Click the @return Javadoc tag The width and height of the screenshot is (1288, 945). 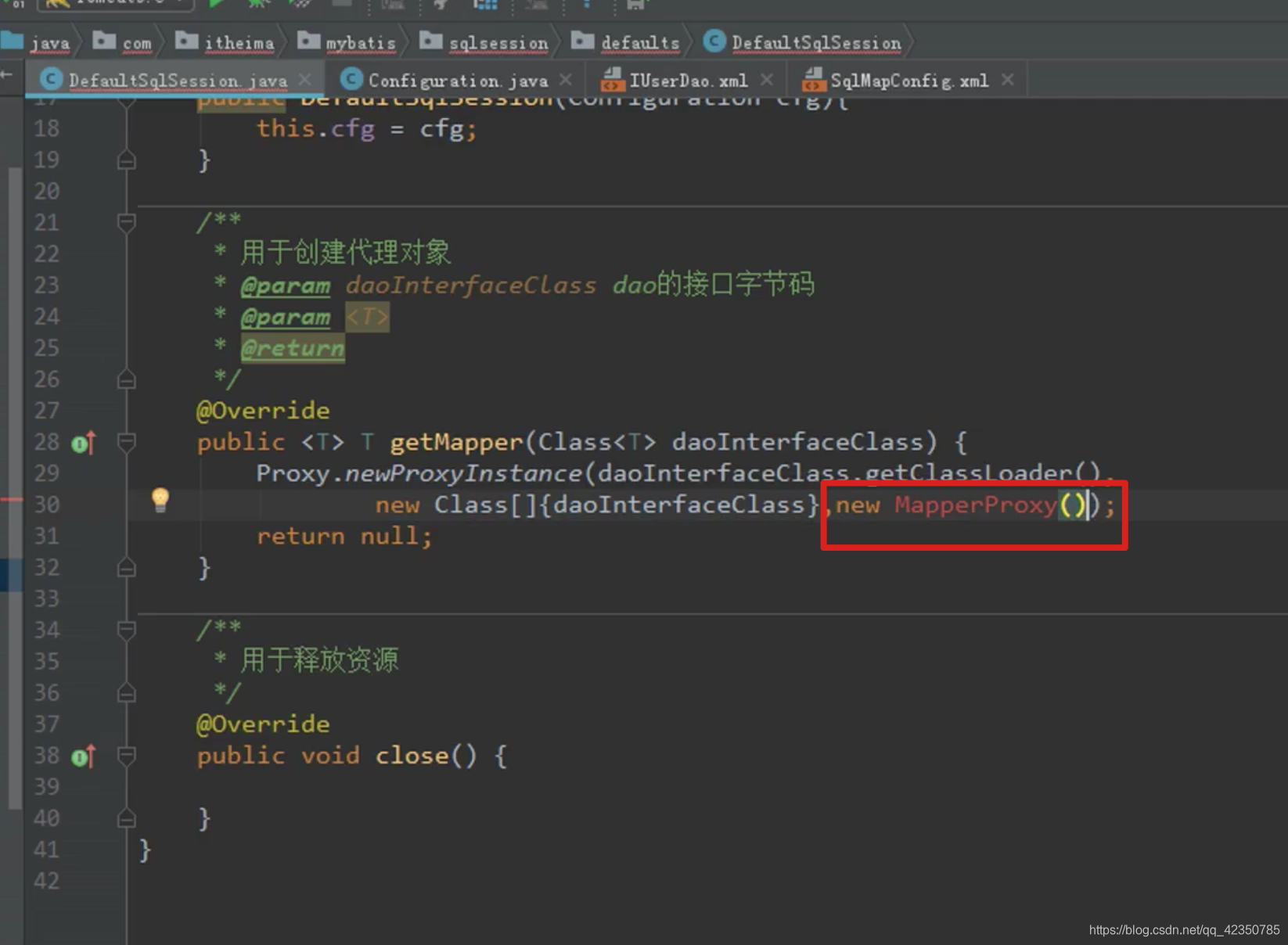(x=293, y=348)
